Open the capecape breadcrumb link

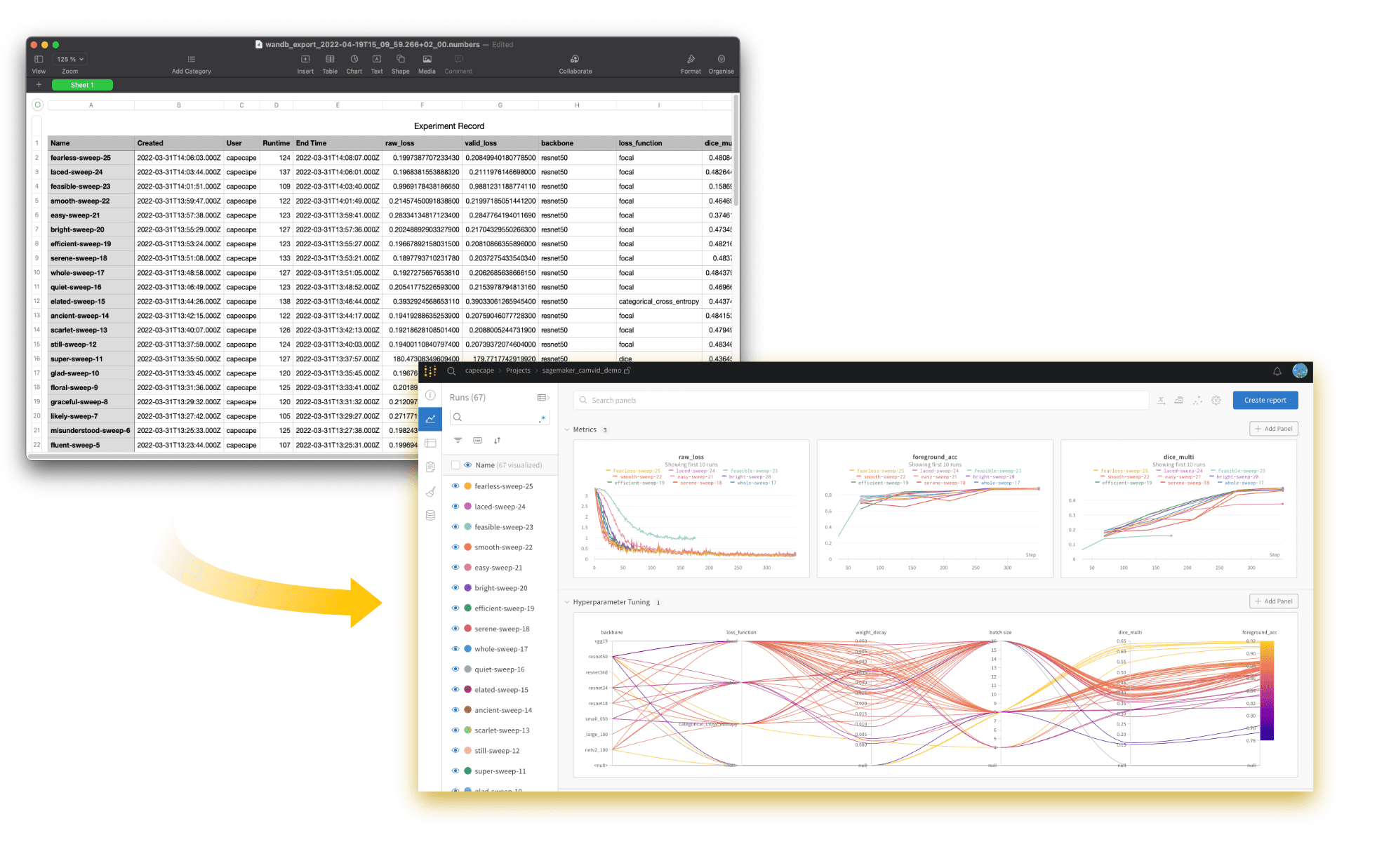pyautogui.click(x=479, y=370)
